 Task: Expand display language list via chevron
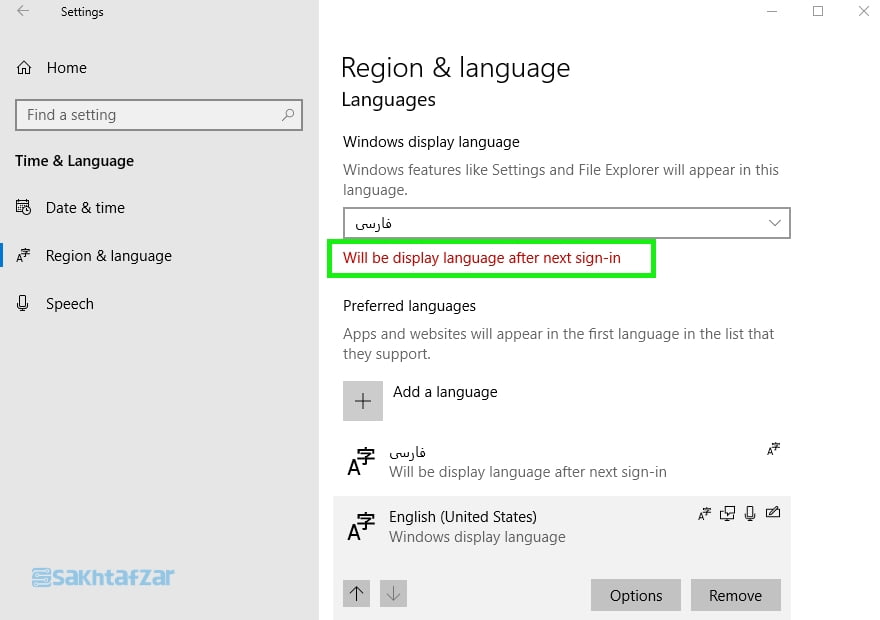click(x=774, y=223)
